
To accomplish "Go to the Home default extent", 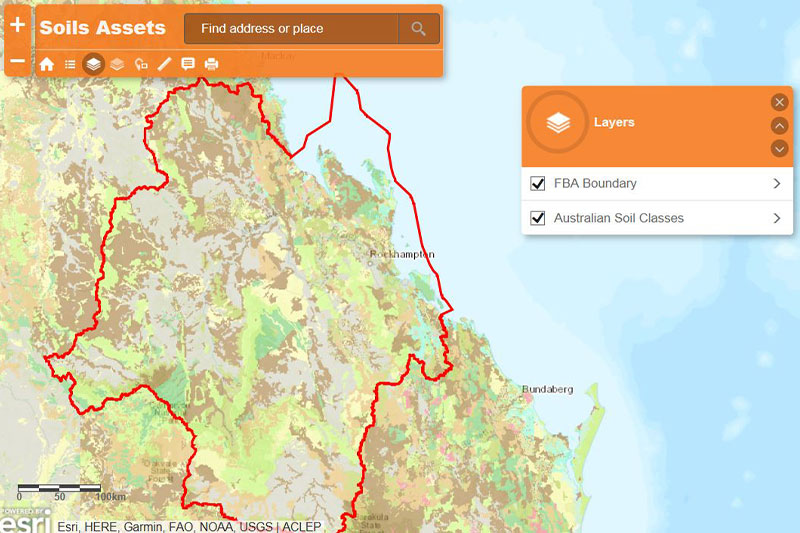I will pyautogui.click(x=47, y=64).
